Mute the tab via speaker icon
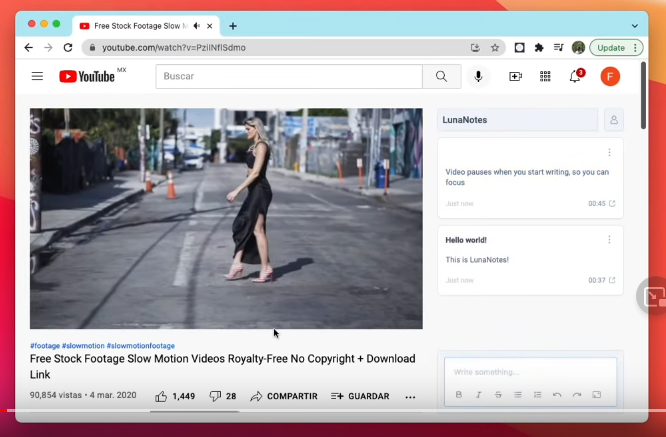The height and width of the screenshot is (437, 666). click(197, 26)
